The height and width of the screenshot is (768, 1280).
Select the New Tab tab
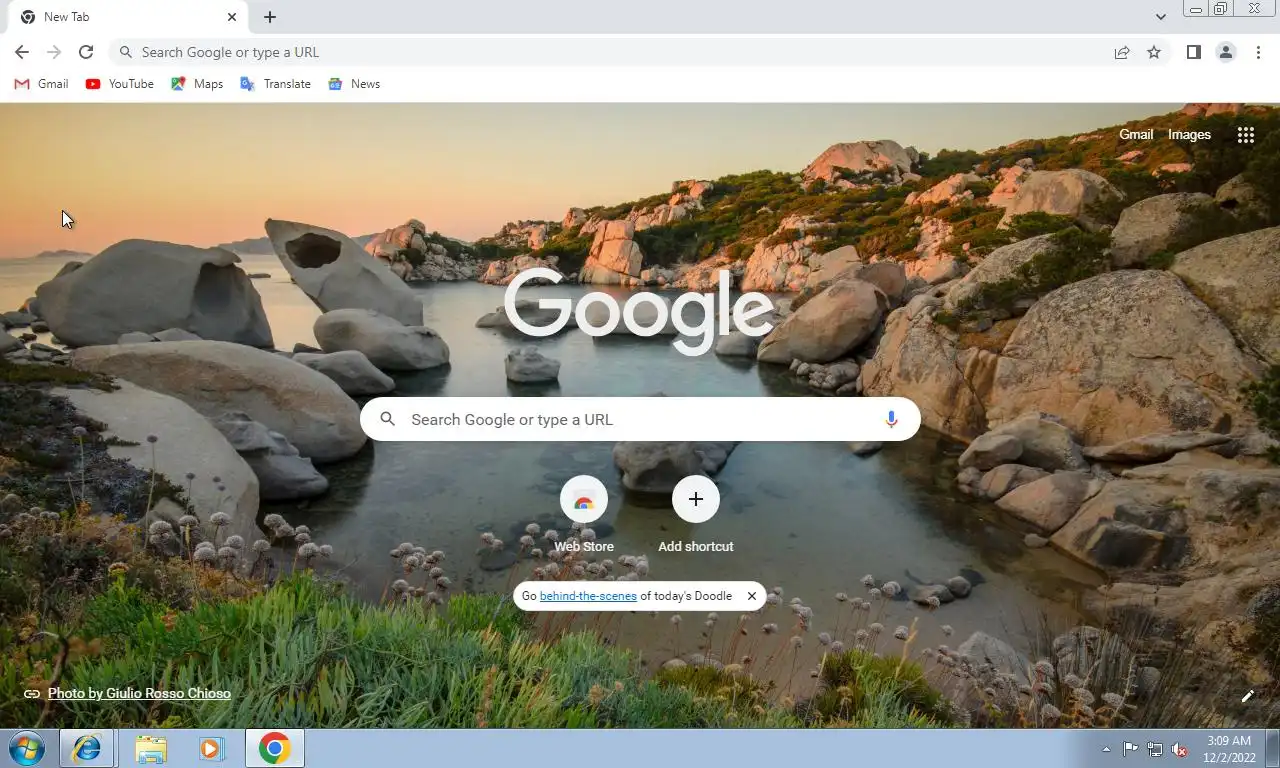(x=128, y=17)
